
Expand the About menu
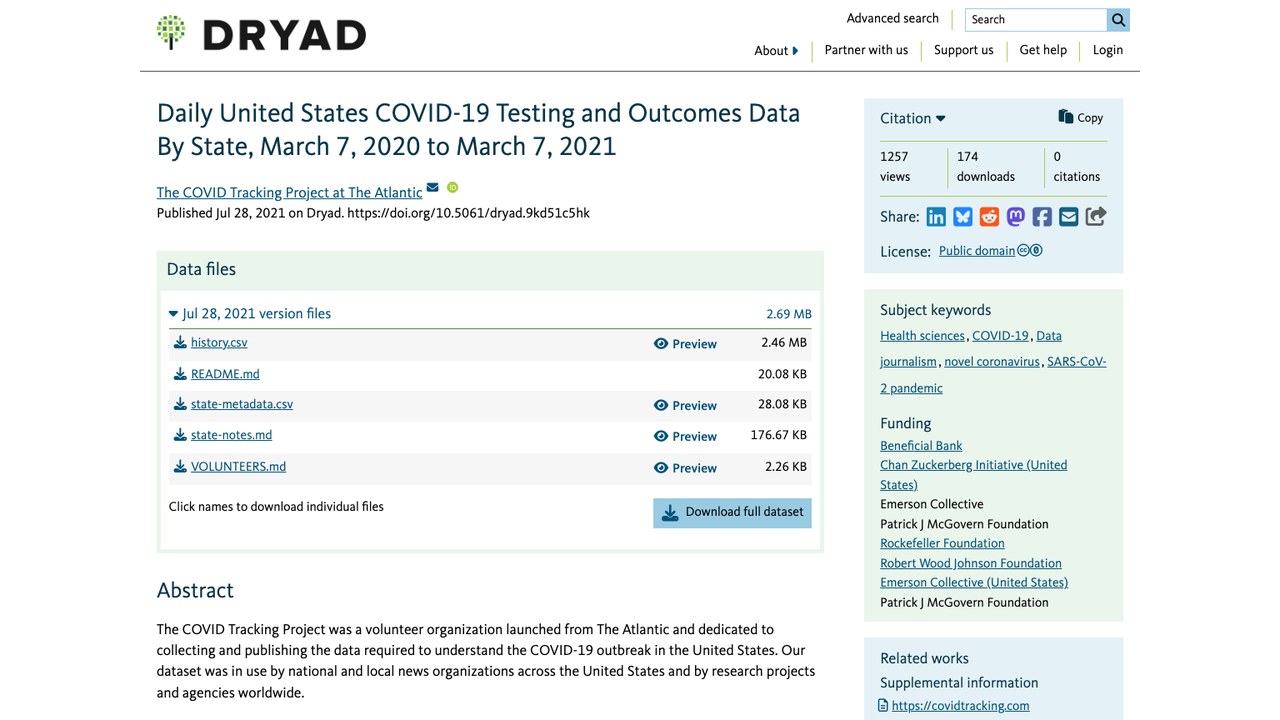(776, 51)
